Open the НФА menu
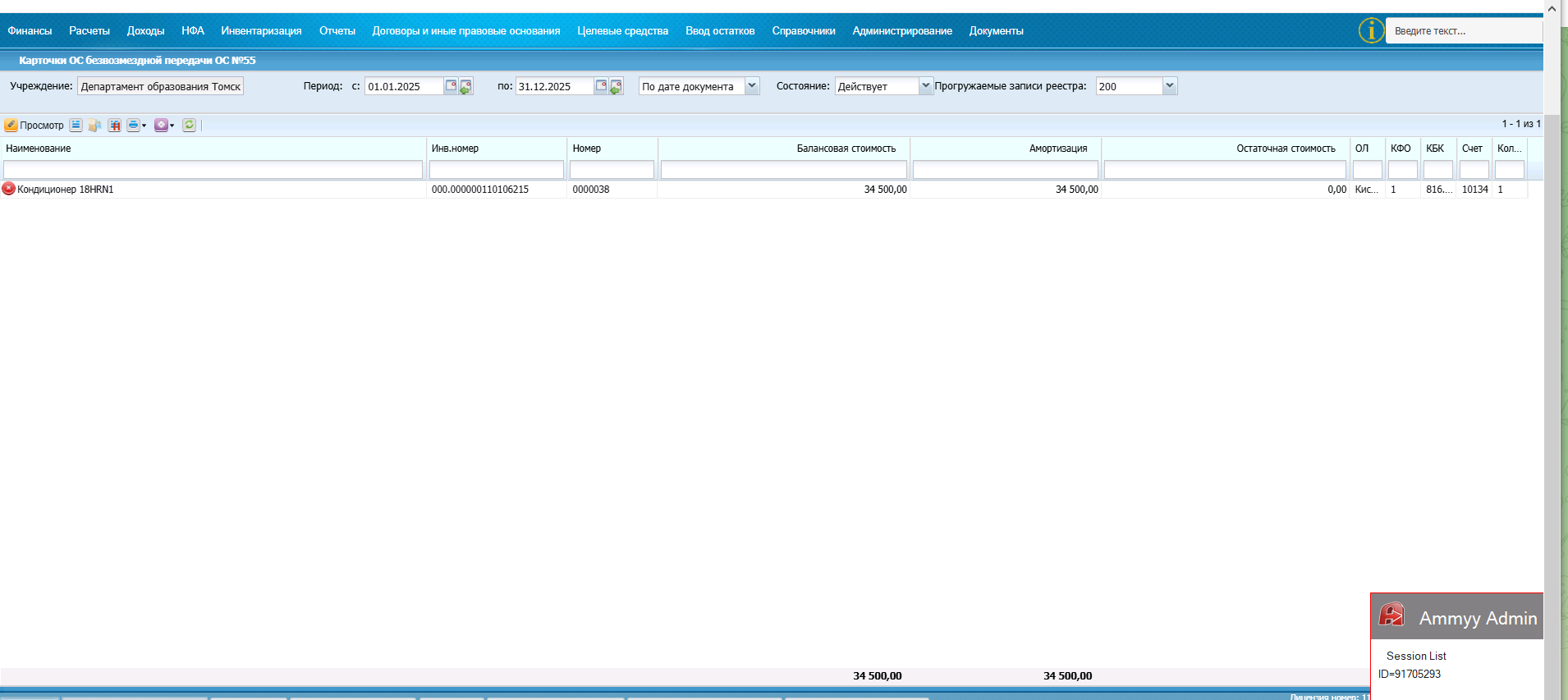 point(193,31)
